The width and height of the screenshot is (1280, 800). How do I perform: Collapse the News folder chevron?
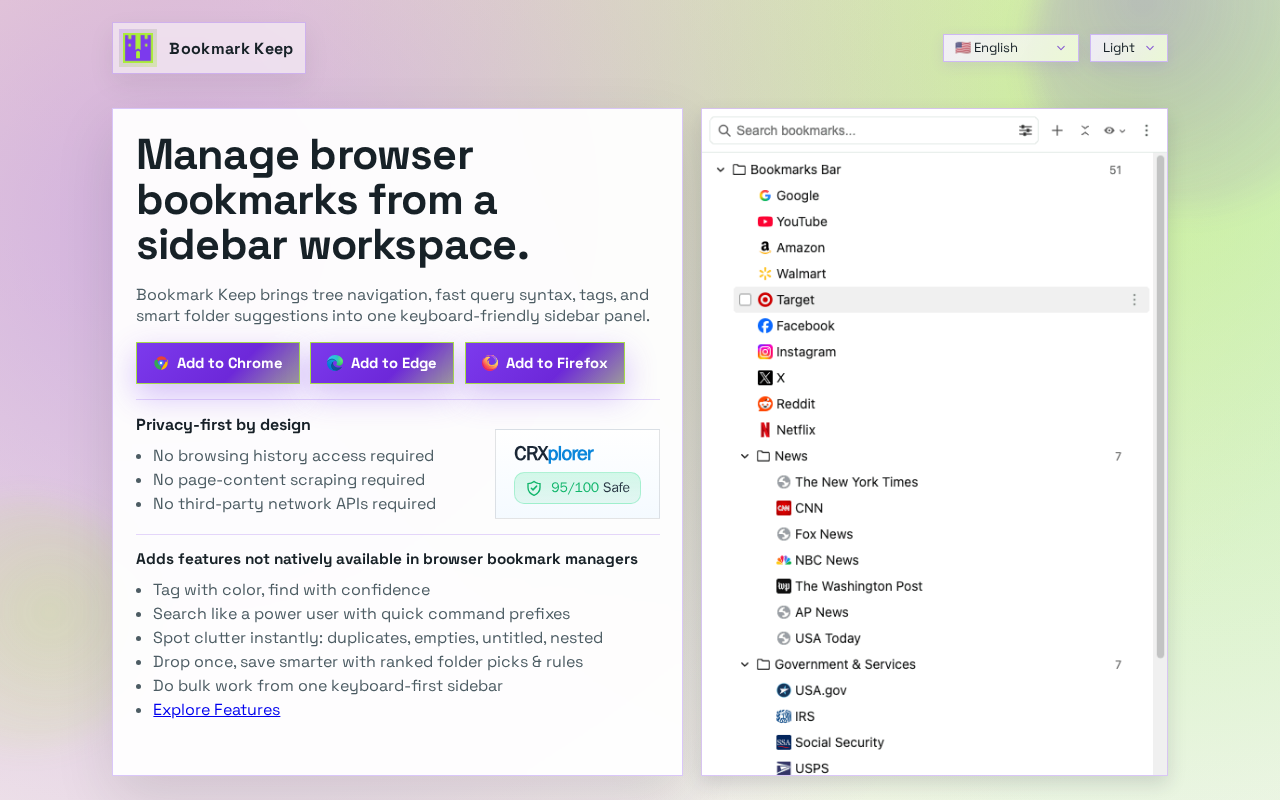click(745, 456)
